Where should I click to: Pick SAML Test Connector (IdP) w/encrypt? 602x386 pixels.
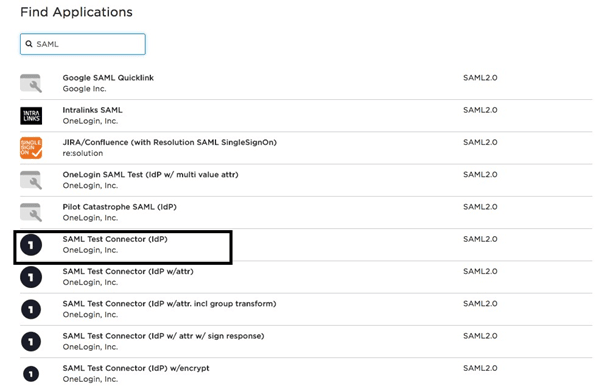(x=136, y=368)
